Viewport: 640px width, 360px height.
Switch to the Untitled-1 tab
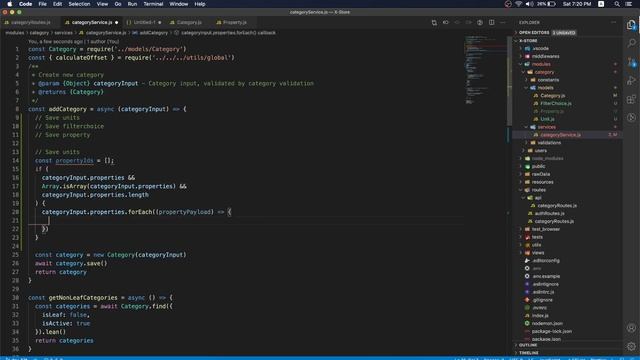144,22
